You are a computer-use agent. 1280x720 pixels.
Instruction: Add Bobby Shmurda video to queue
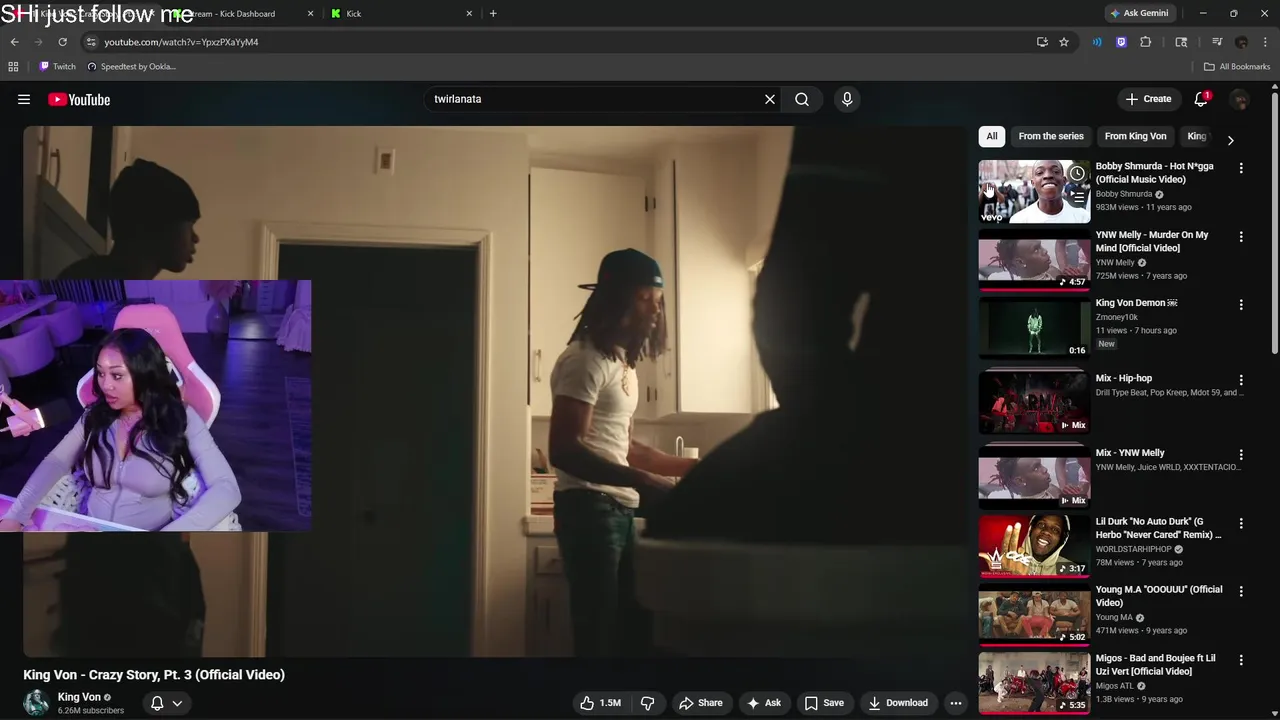(x=1077, y=198)
